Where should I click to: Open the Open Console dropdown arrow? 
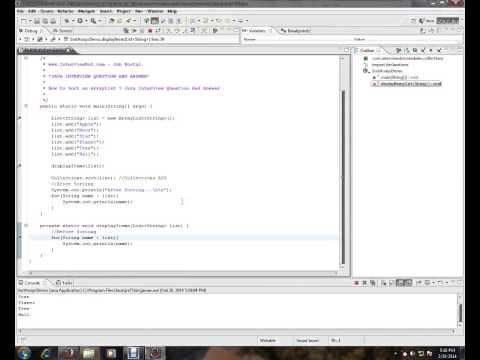click(x=447, y=283)
